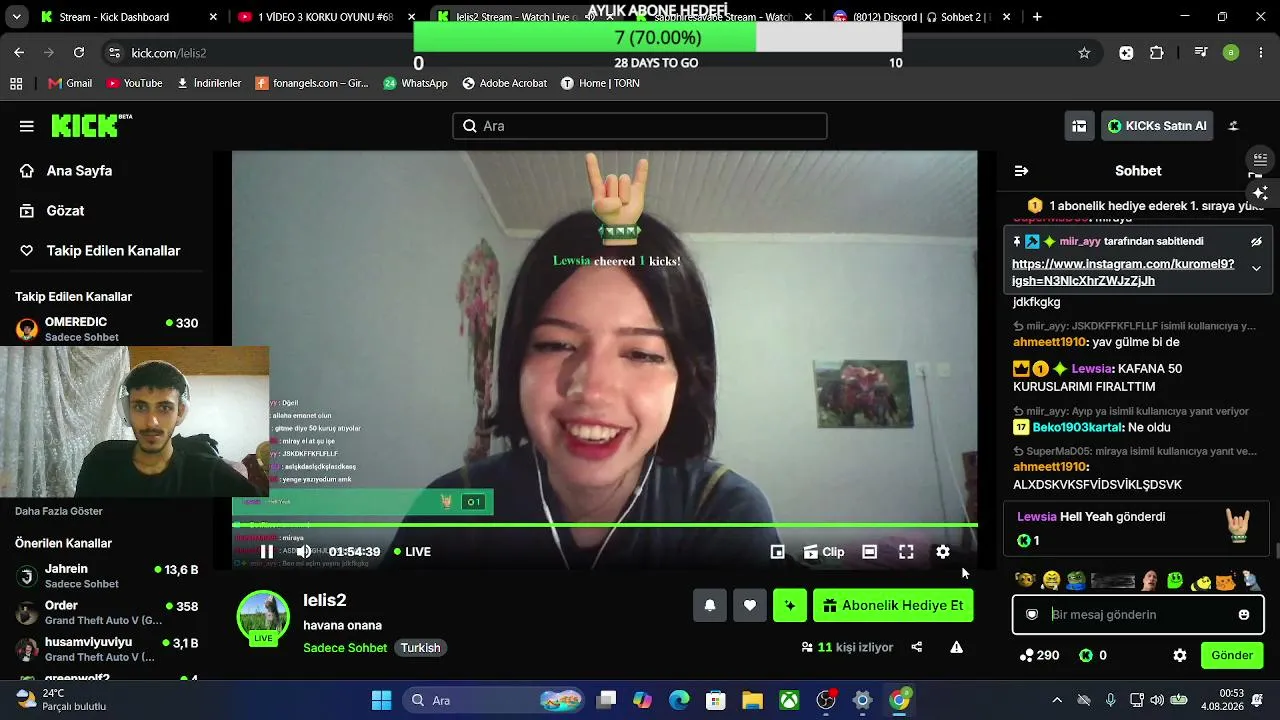Open the pinned Instagram link
Viewport: 1280px width, 720px height.
click(1123, 273)
